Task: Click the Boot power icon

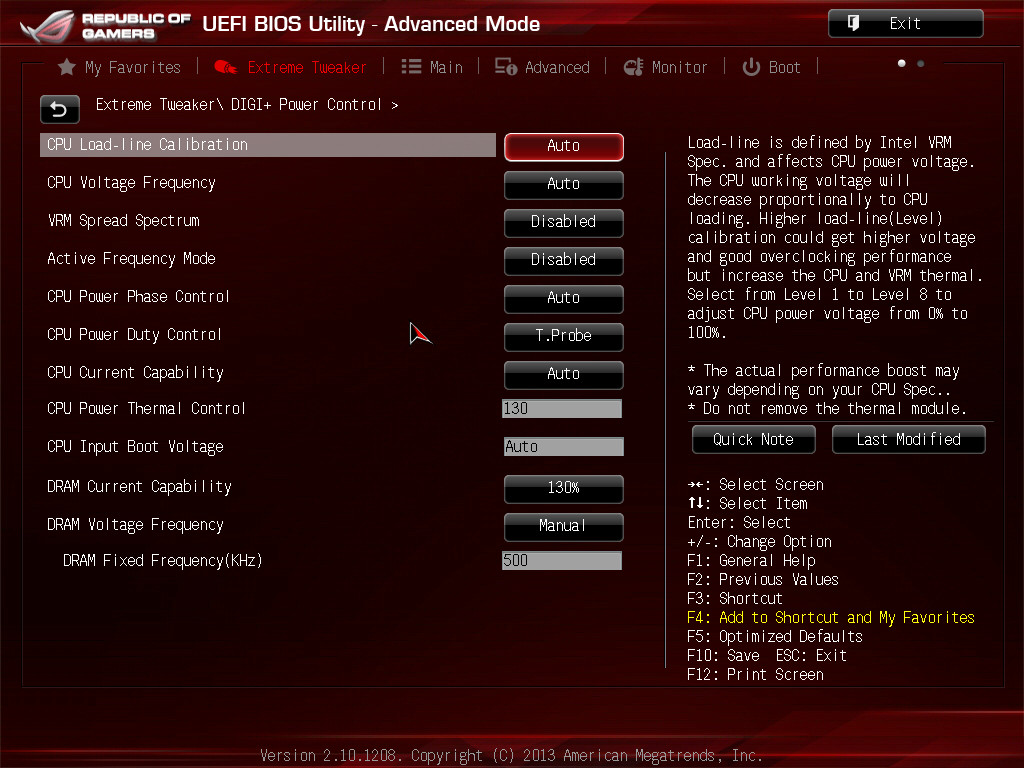Action: click(751, 67)
